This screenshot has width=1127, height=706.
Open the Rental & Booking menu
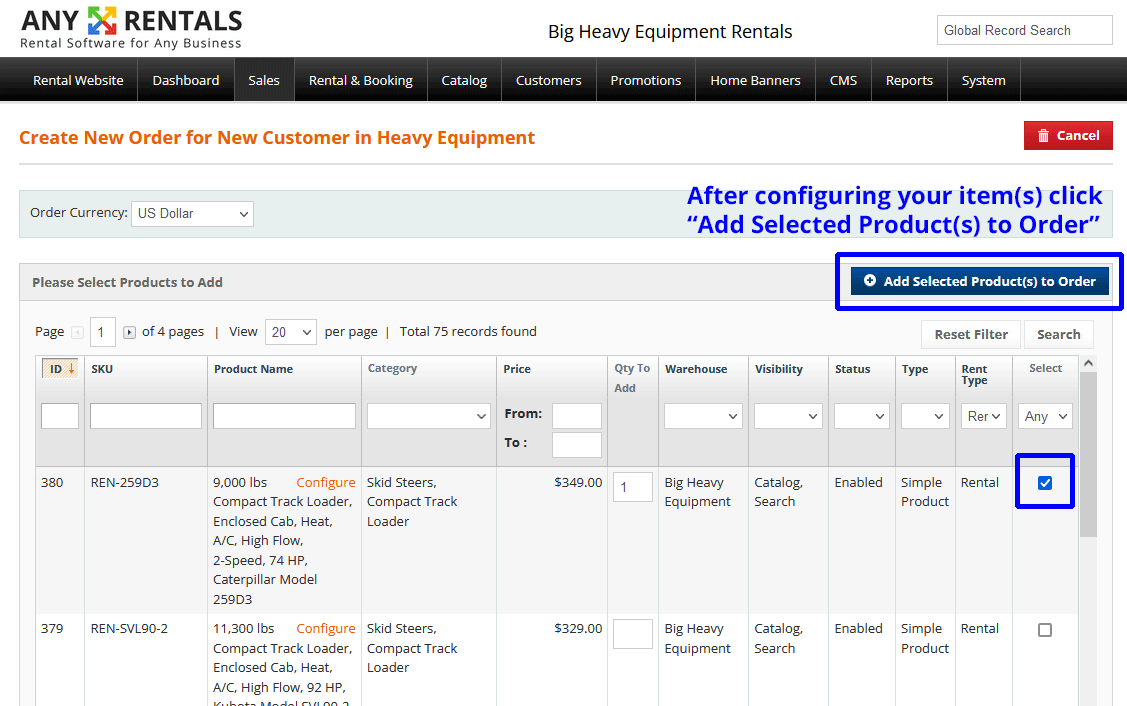[360, 80]
